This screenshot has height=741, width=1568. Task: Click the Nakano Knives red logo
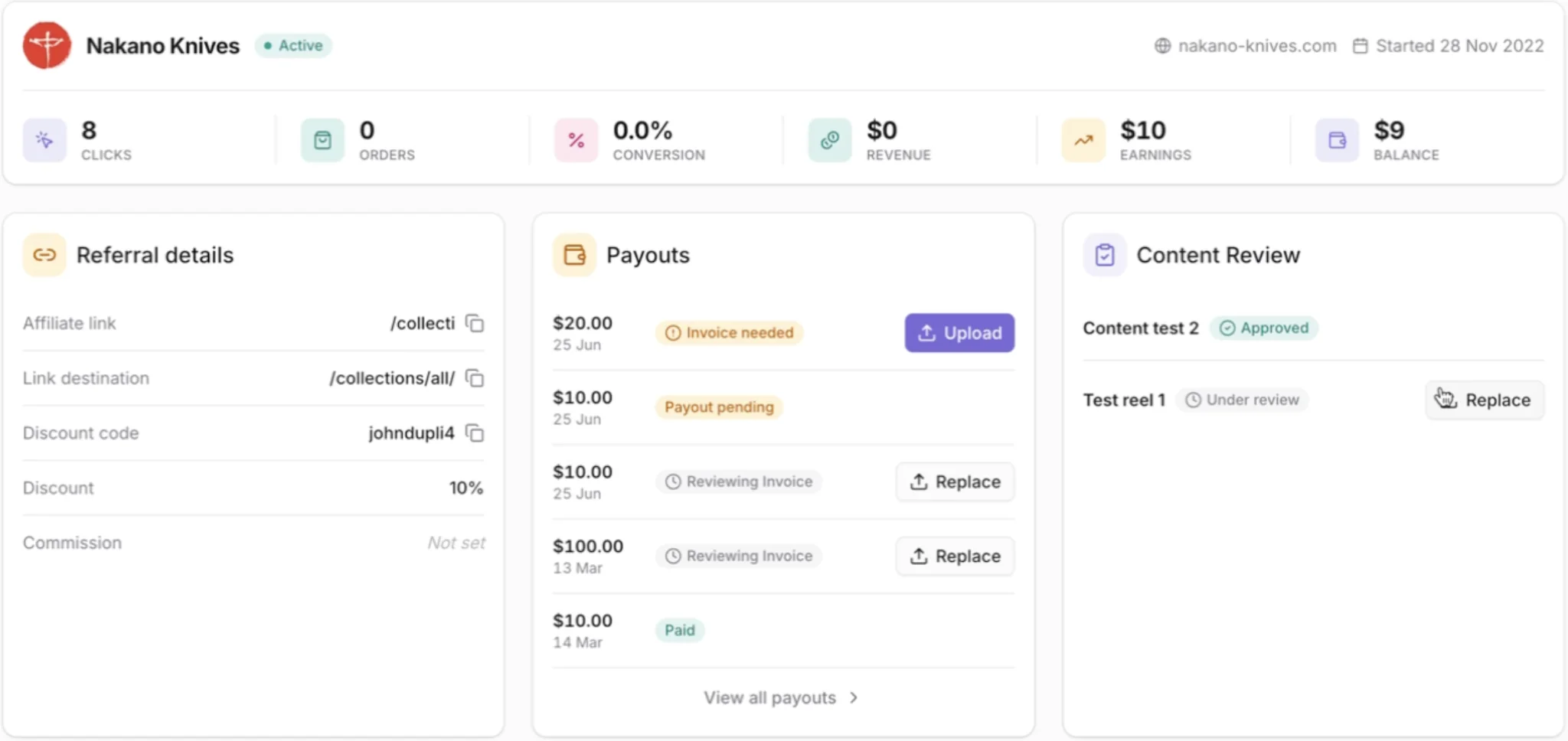(x=47, y=45)
